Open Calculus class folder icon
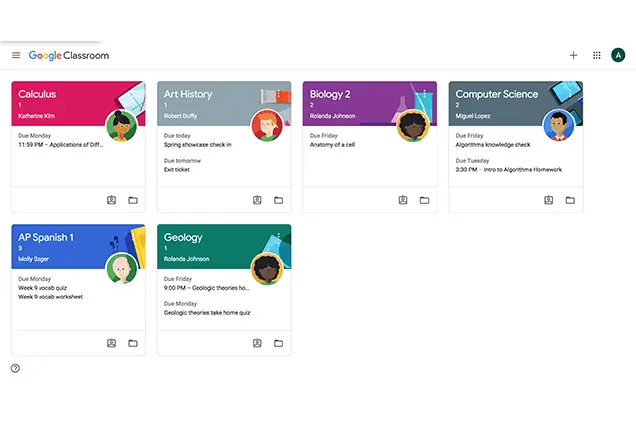 point(133,200)
